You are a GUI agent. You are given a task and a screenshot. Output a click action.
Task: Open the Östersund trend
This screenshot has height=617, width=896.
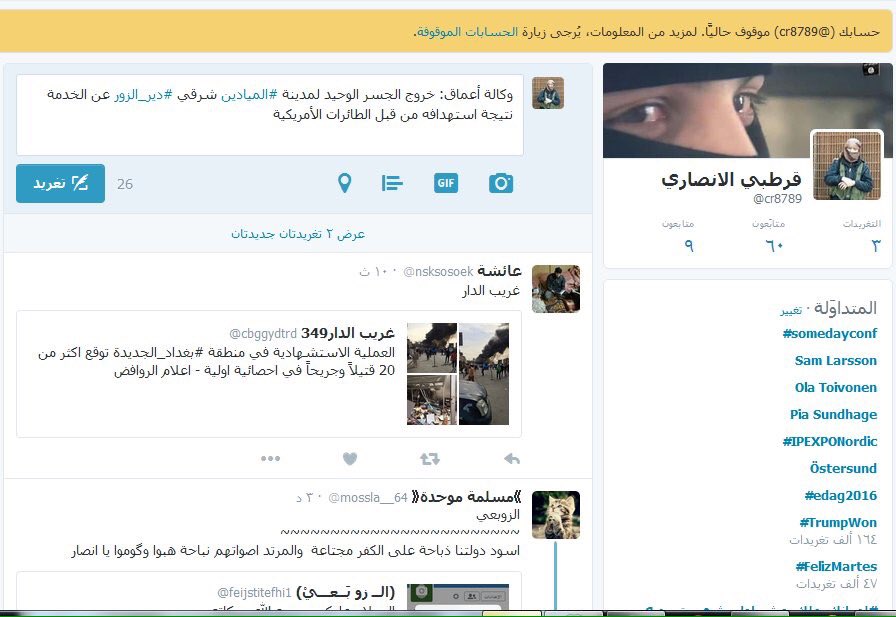point(843,468)
